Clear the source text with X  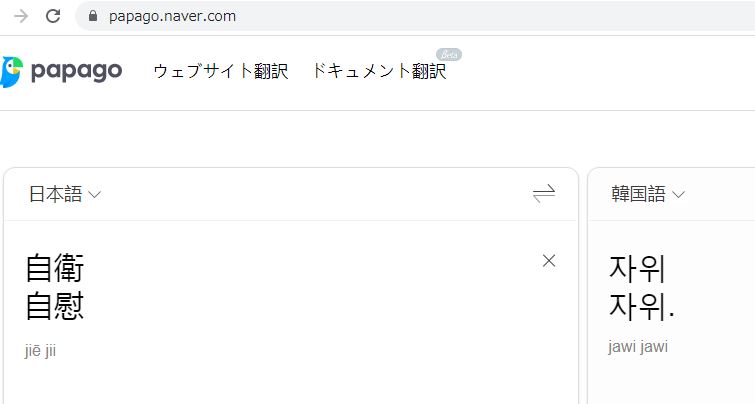click(x=549, y=261)
